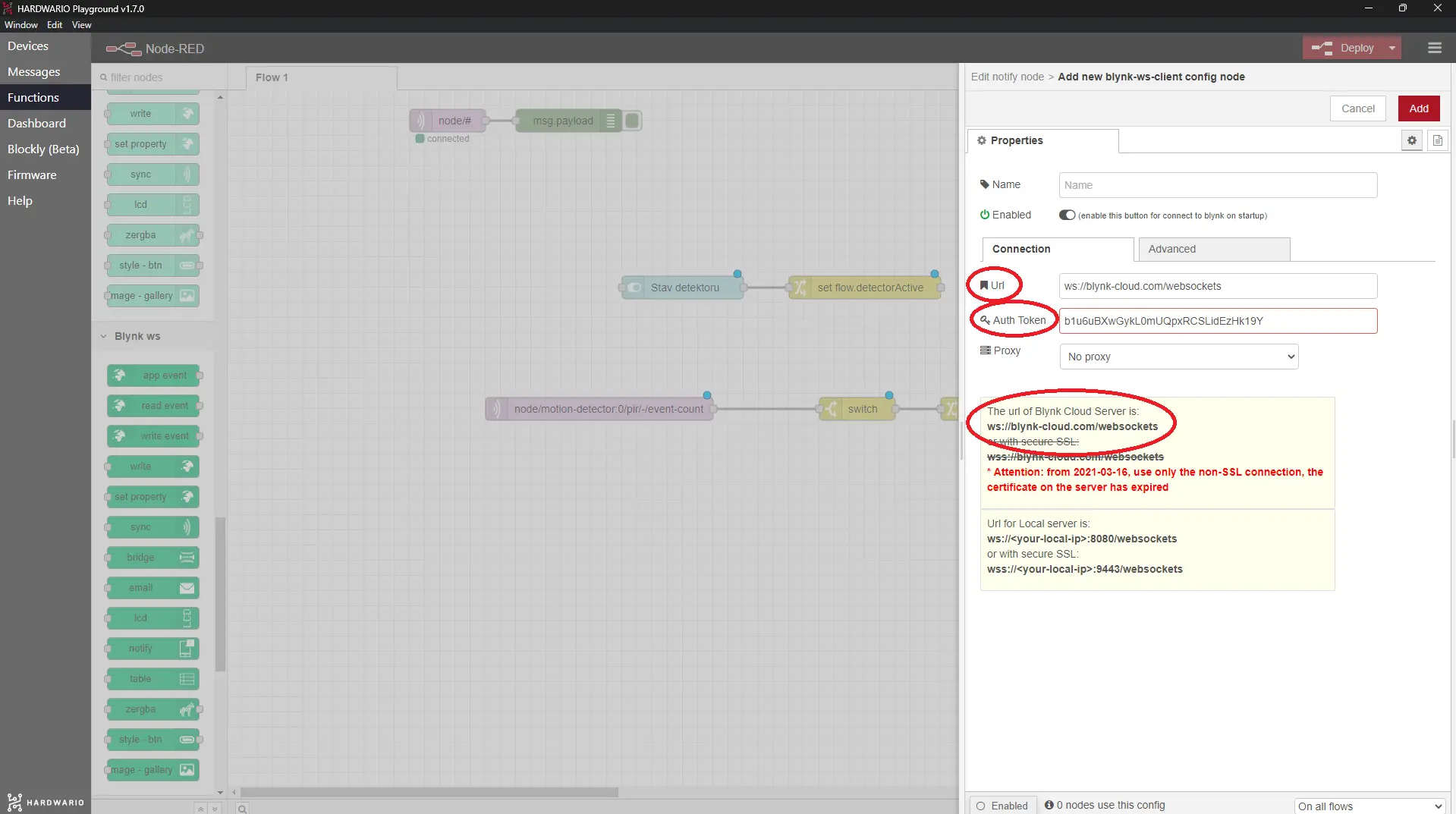Open the Deploy options dropdown arrow
The image size is (1456, 814).
point(1392,48)
